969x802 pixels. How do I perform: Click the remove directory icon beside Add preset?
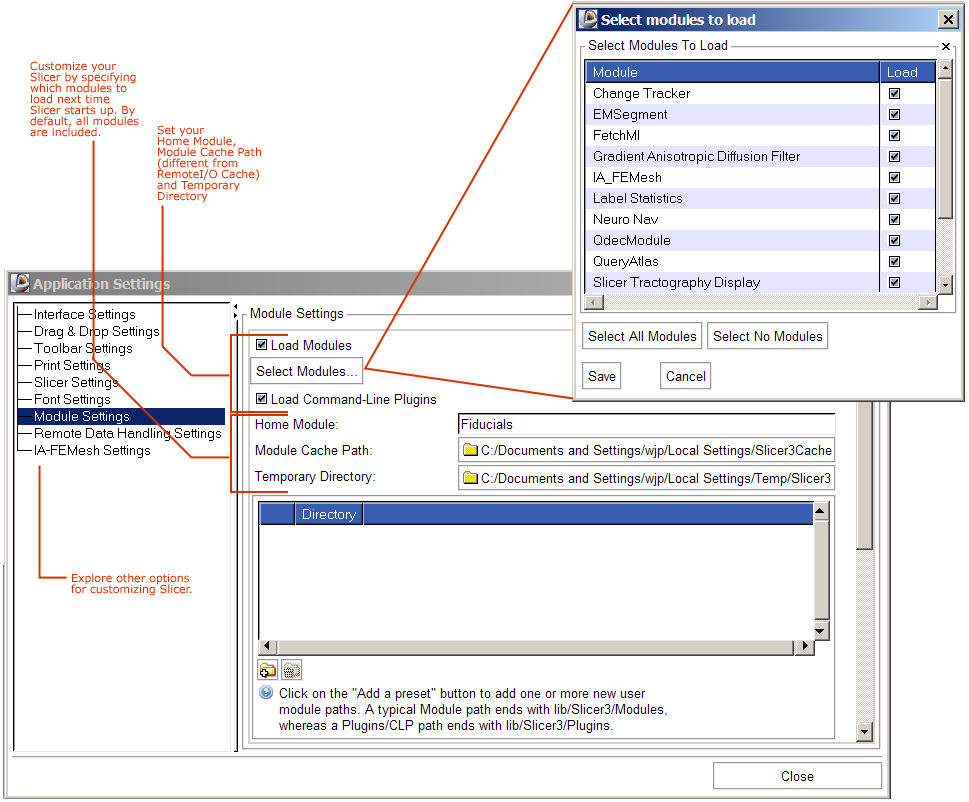[x=291, y=670]
